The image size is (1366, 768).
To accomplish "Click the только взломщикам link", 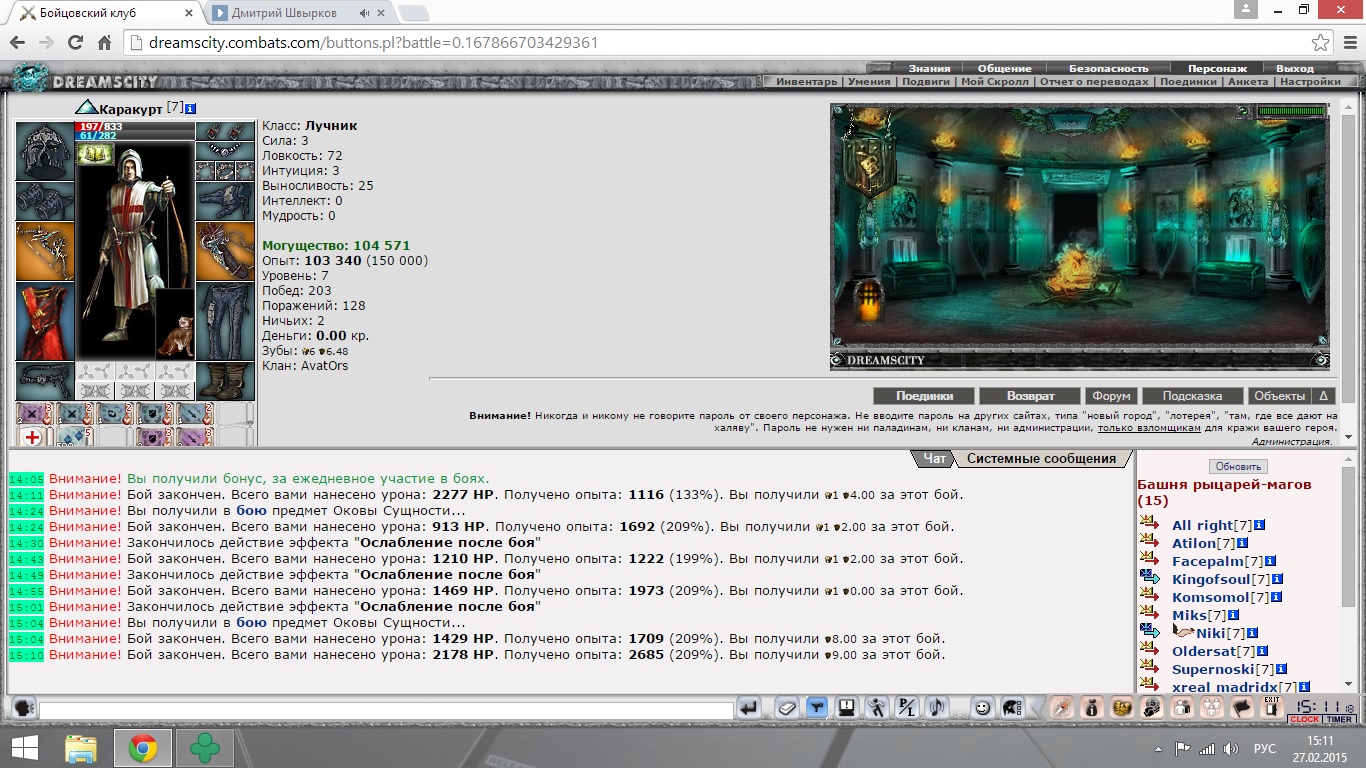I will 1150,427.
